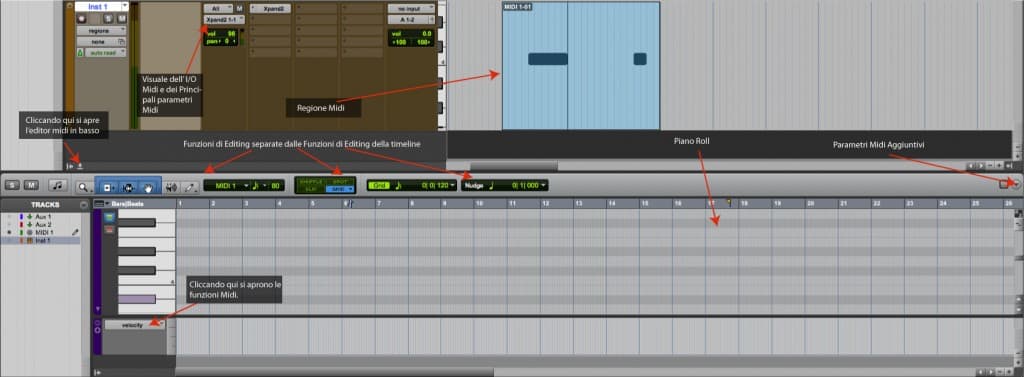Viewport: 1024px width, 377px height.
Task: Solo the Inst 1 track
Action: (x=108, y=19)
